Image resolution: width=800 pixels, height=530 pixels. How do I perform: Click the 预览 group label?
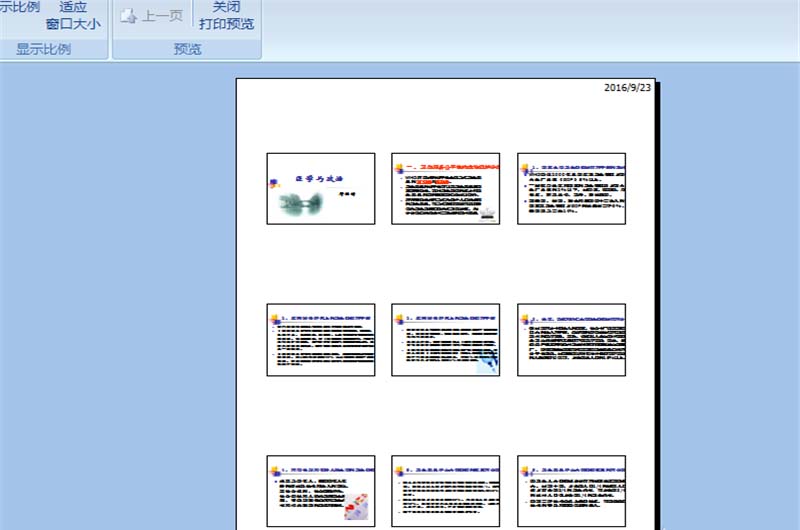[x=187, y=49]
